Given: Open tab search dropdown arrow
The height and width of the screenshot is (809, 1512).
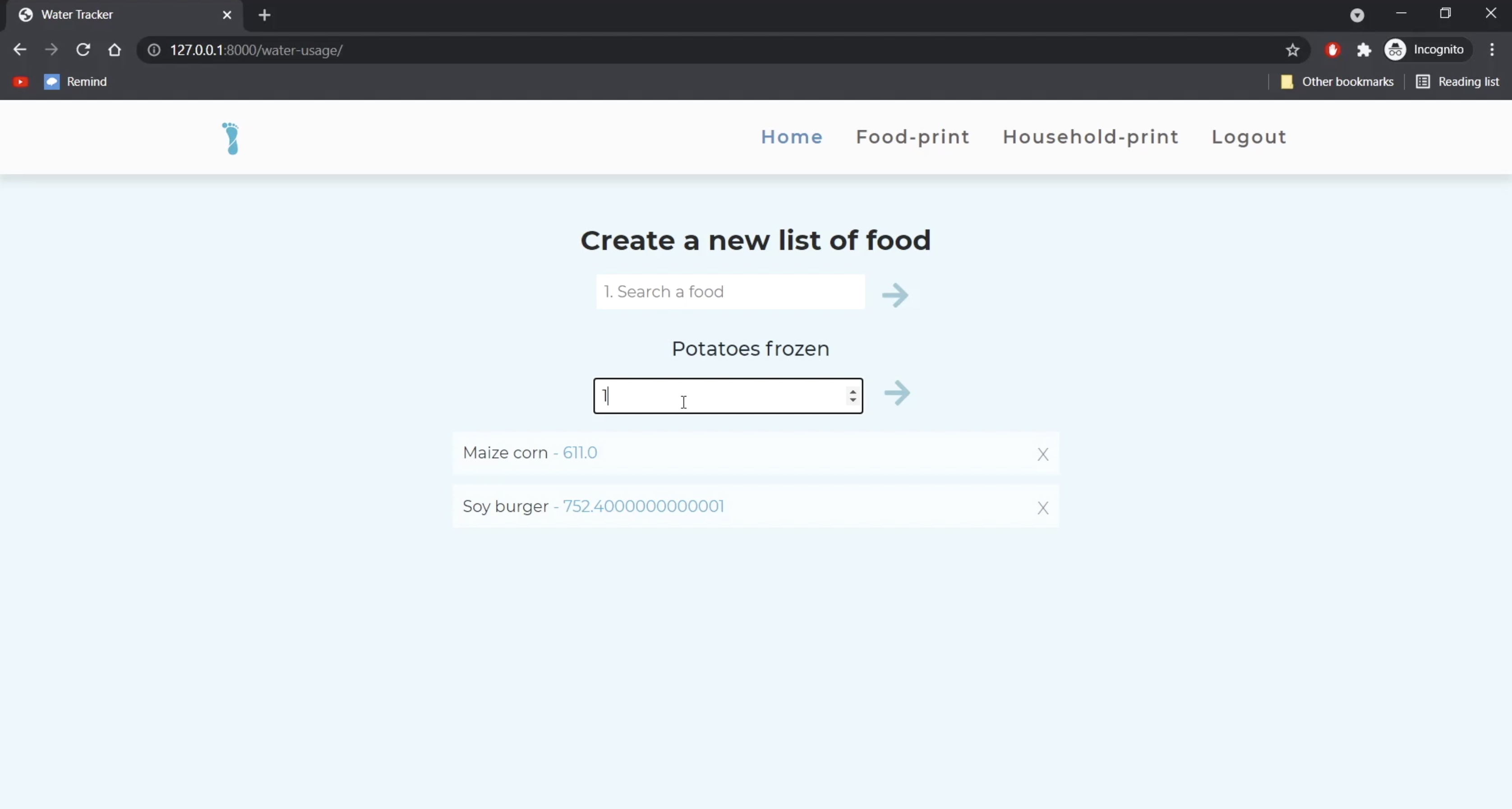Looking at the screenshot, I should (1356, 15).
